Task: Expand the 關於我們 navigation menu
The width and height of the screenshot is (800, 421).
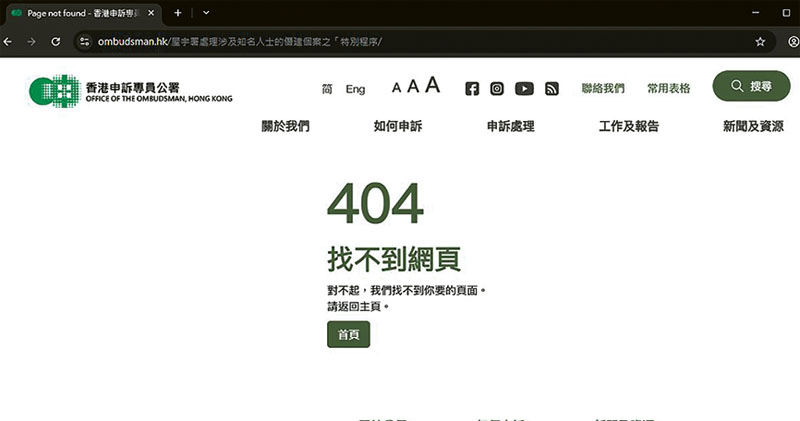Action: (285, 126)
